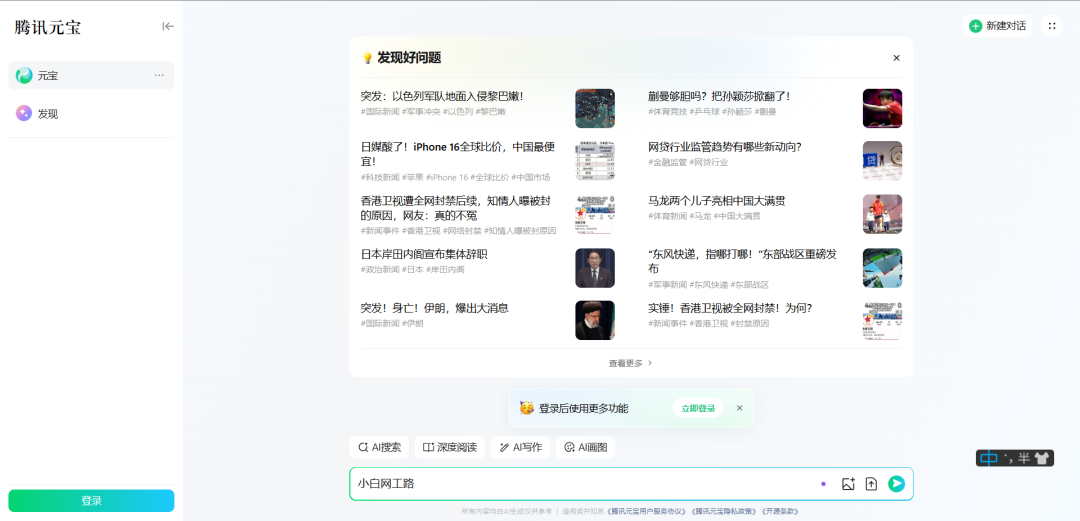Open the 东风快递 东部战区 headline

(742, 261)
